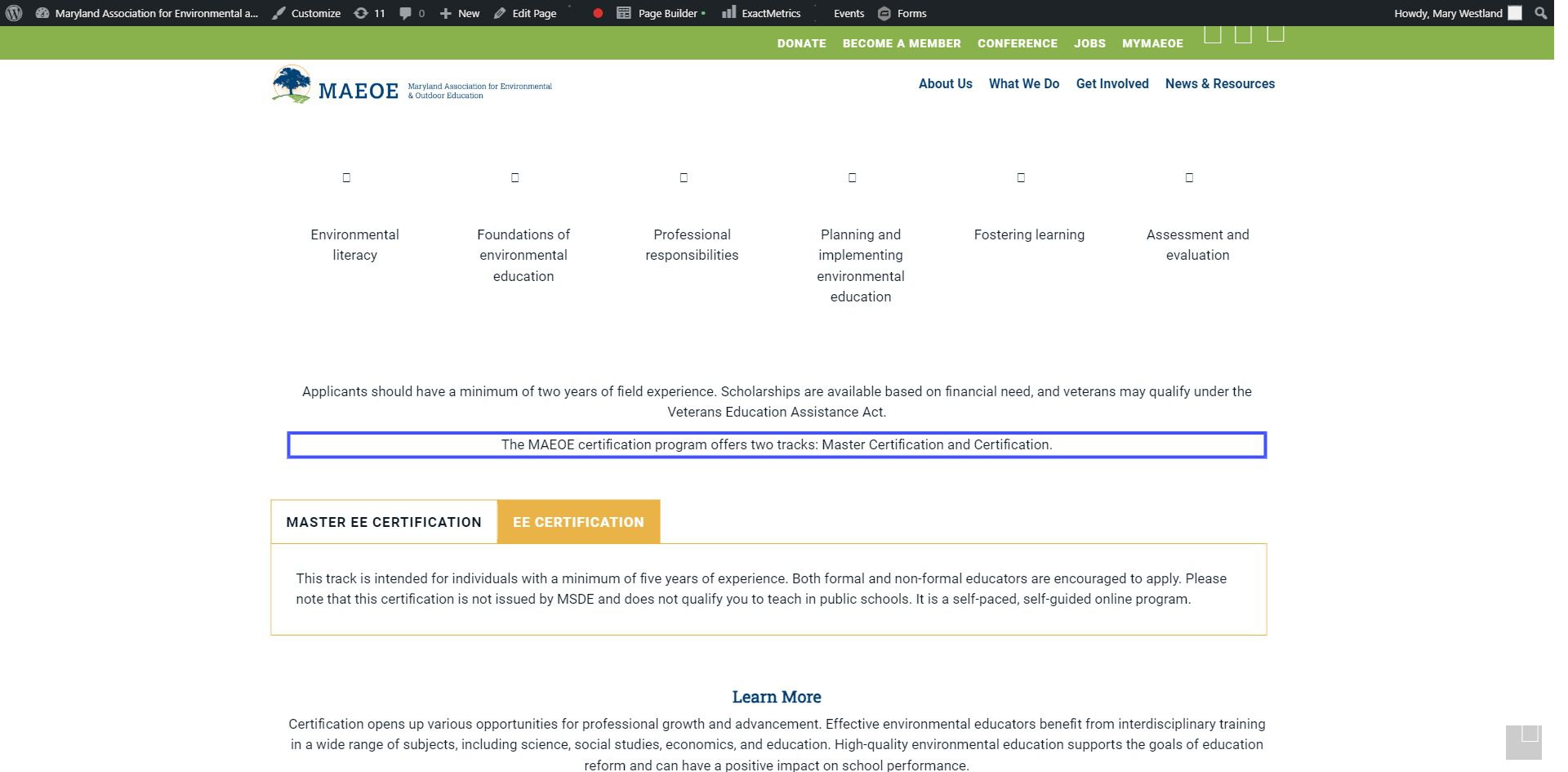1568x772 pixels.
Task: Open the site dashboard via gauge icon
Action: pyautogui.click(x=42, y=13)
